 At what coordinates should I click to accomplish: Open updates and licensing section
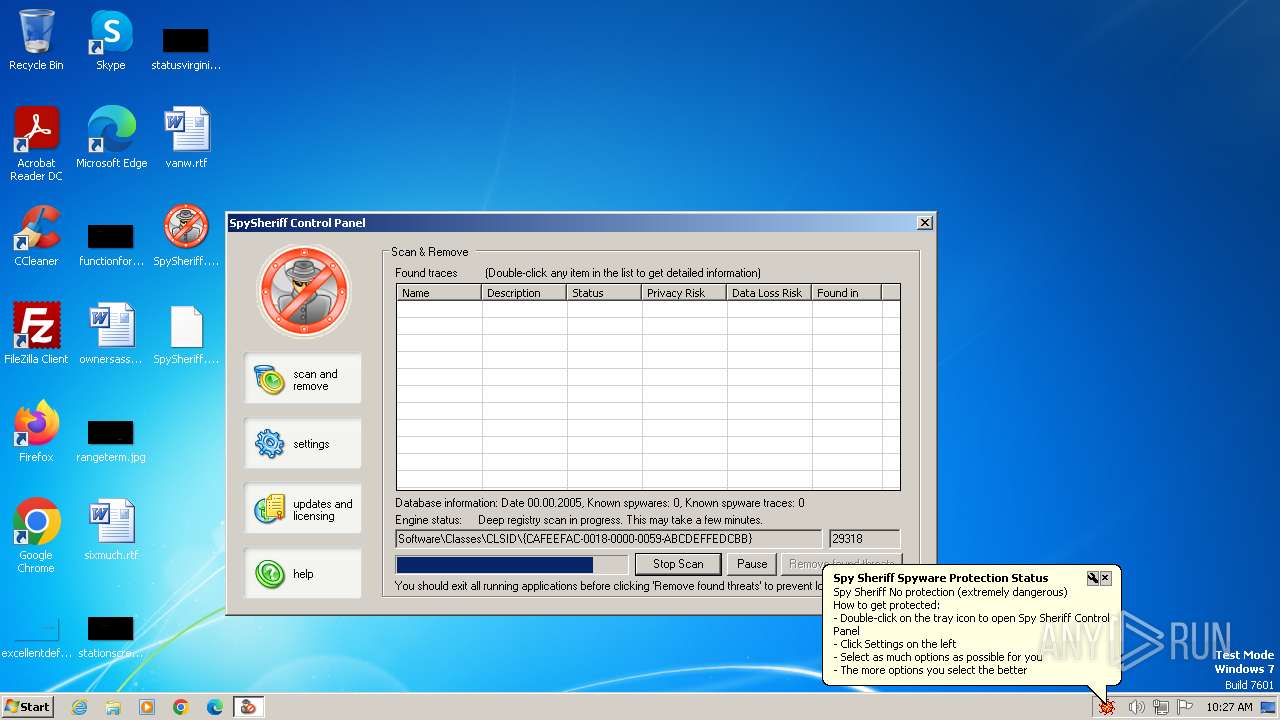click(x=303, y=509)
